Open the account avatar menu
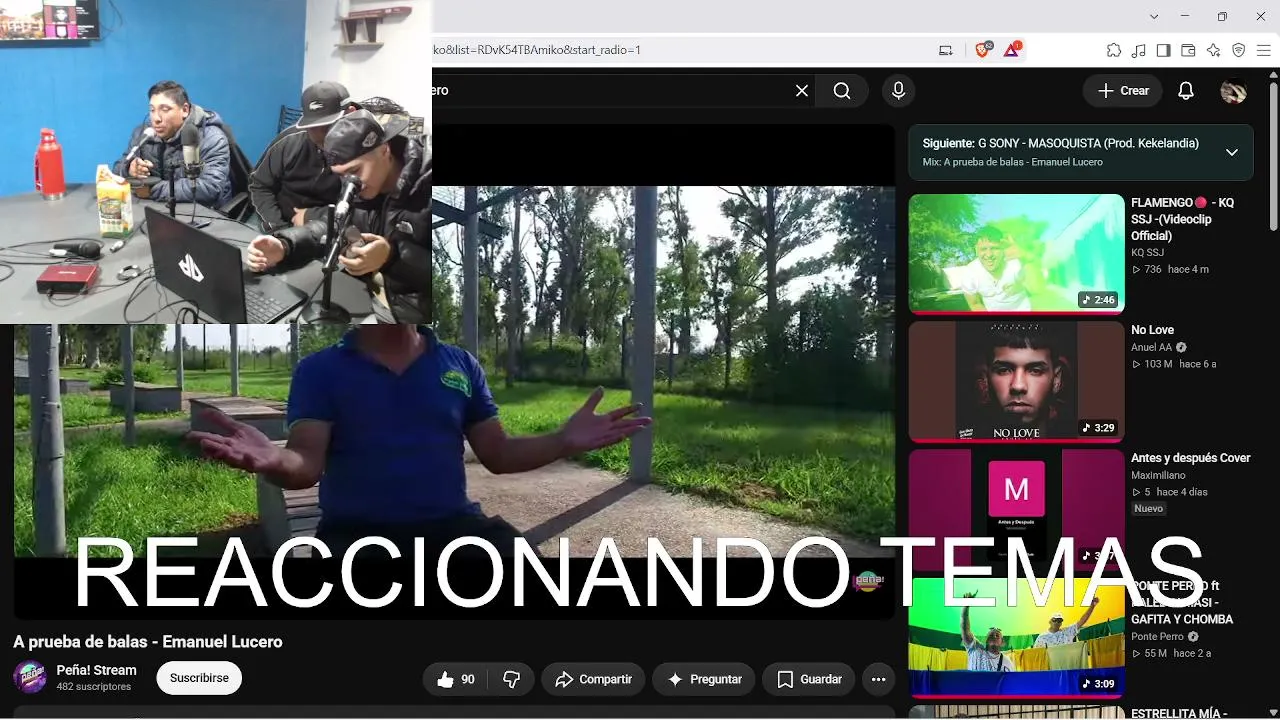The height and width of the screenshot is (720, 1280). tap(1234, 91)
